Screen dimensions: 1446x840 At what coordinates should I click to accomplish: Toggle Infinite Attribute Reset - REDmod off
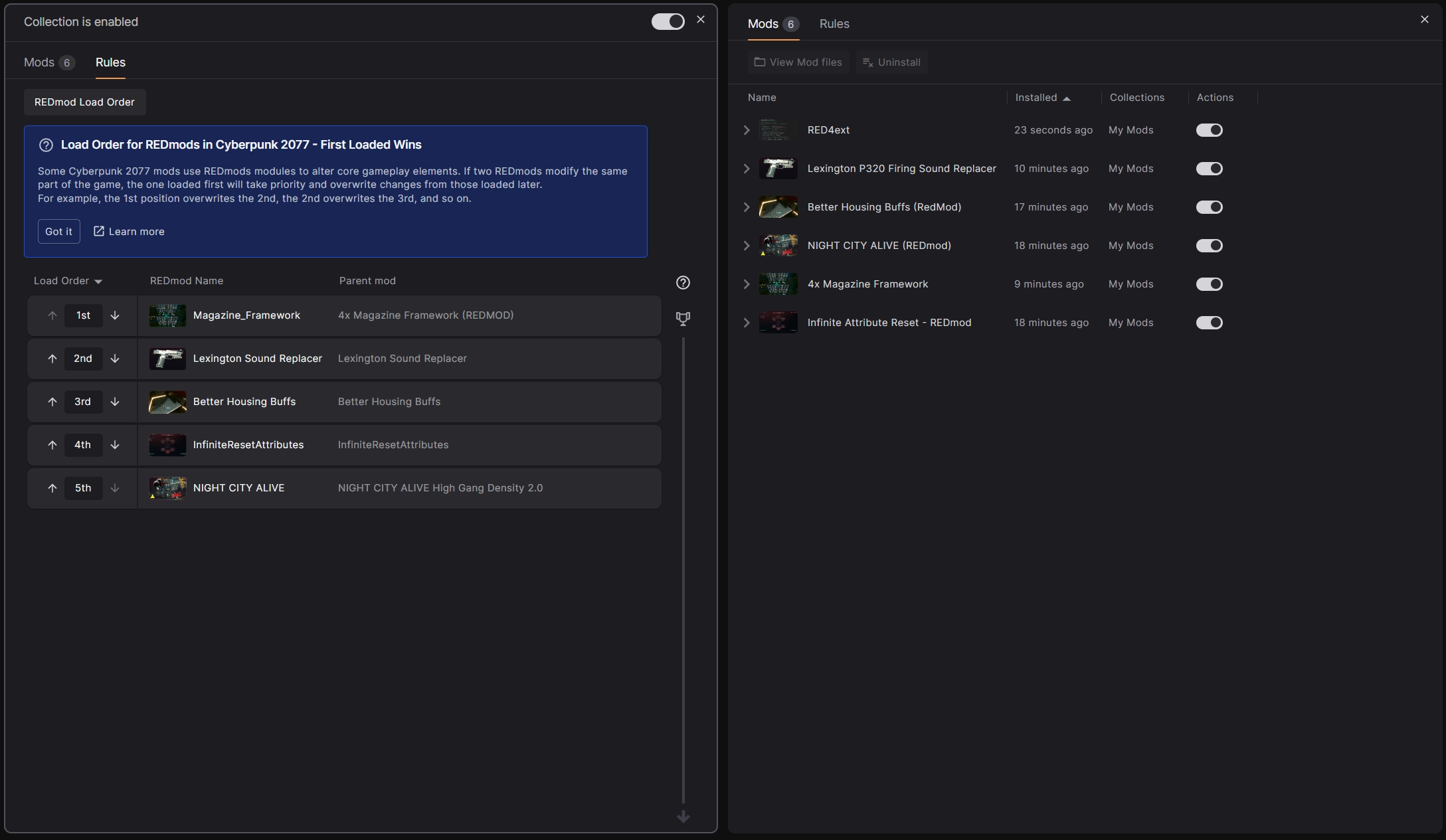click(x=1210, y=323)
